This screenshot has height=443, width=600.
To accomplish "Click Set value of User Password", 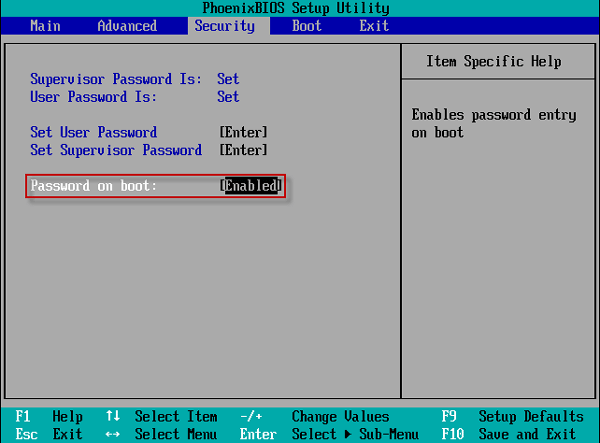I will click(x=228, y=97).
